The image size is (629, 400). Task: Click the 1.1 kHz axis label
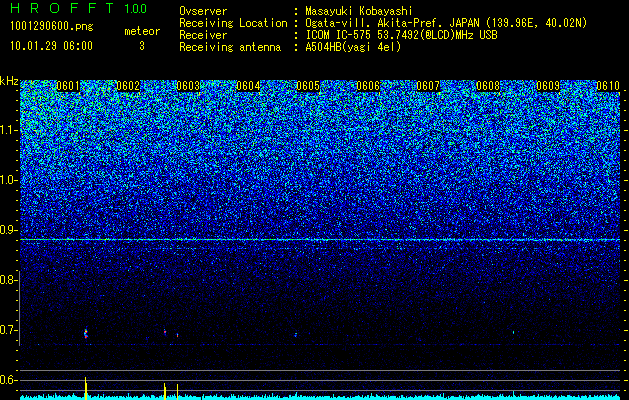[9, 130]
